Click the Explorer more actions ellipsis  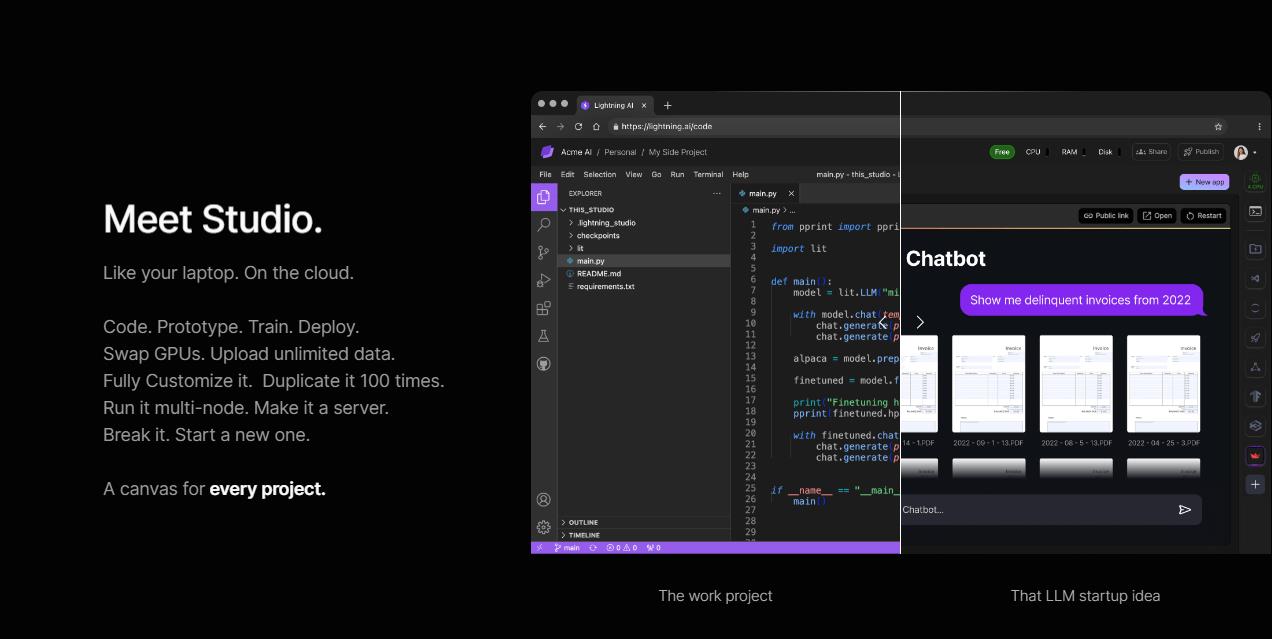click(717, 193)
